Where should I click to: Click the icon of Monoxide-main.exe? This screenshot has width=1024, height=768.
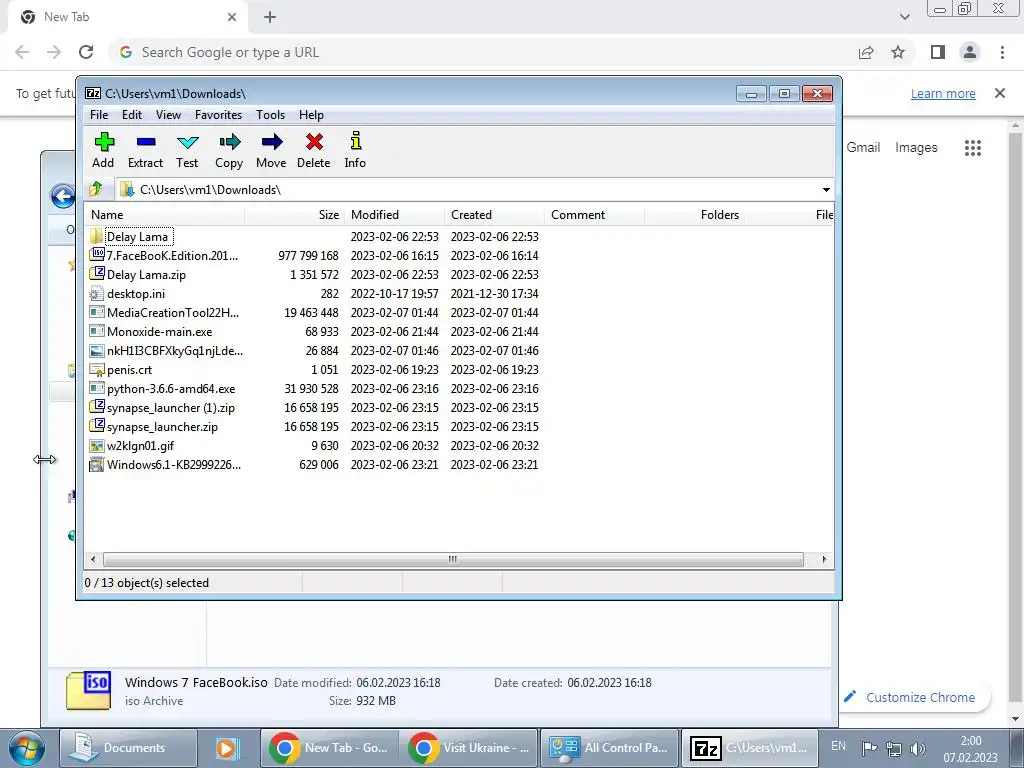(97, 331)
